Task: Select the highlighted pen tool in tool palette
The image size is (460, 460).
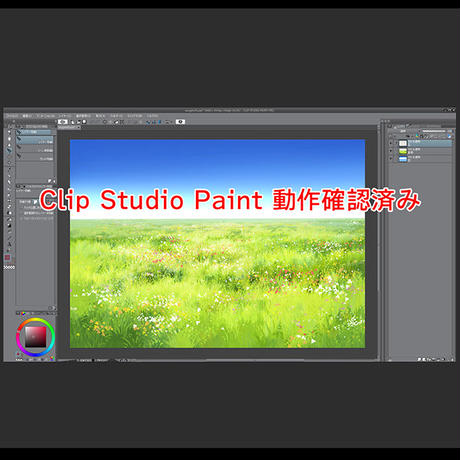Action: click(9, 150)
